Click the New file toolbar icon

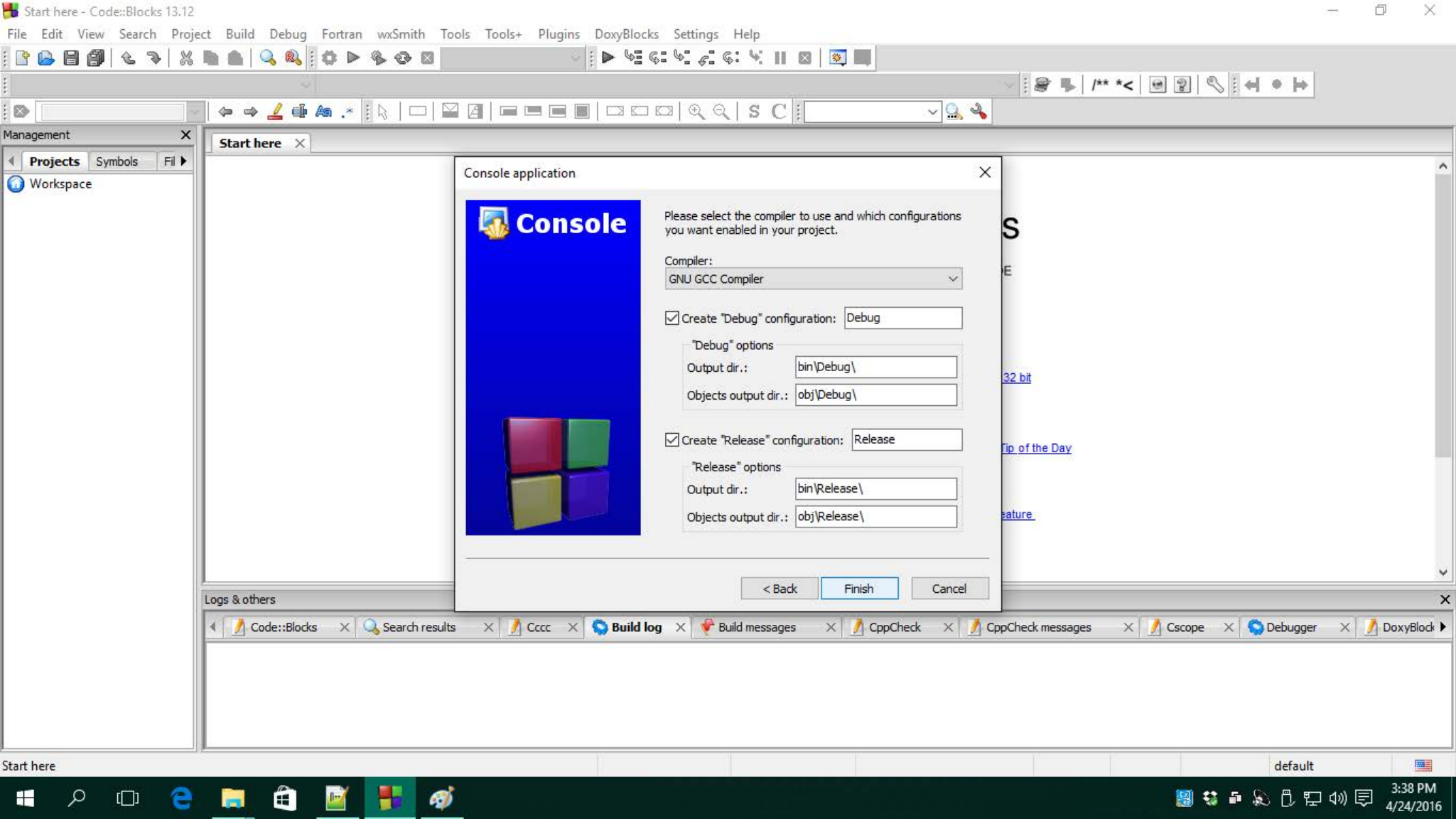(22, 58)
